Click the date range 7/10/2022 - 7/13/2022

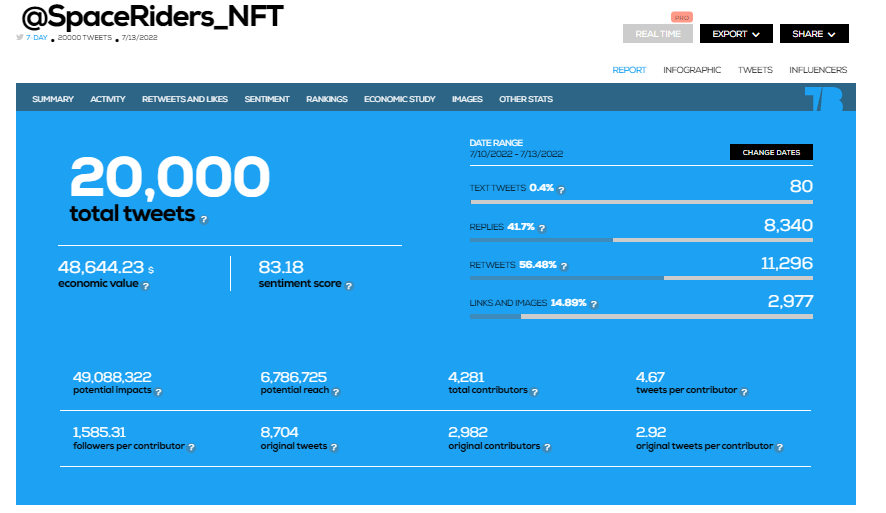[516, 154]
